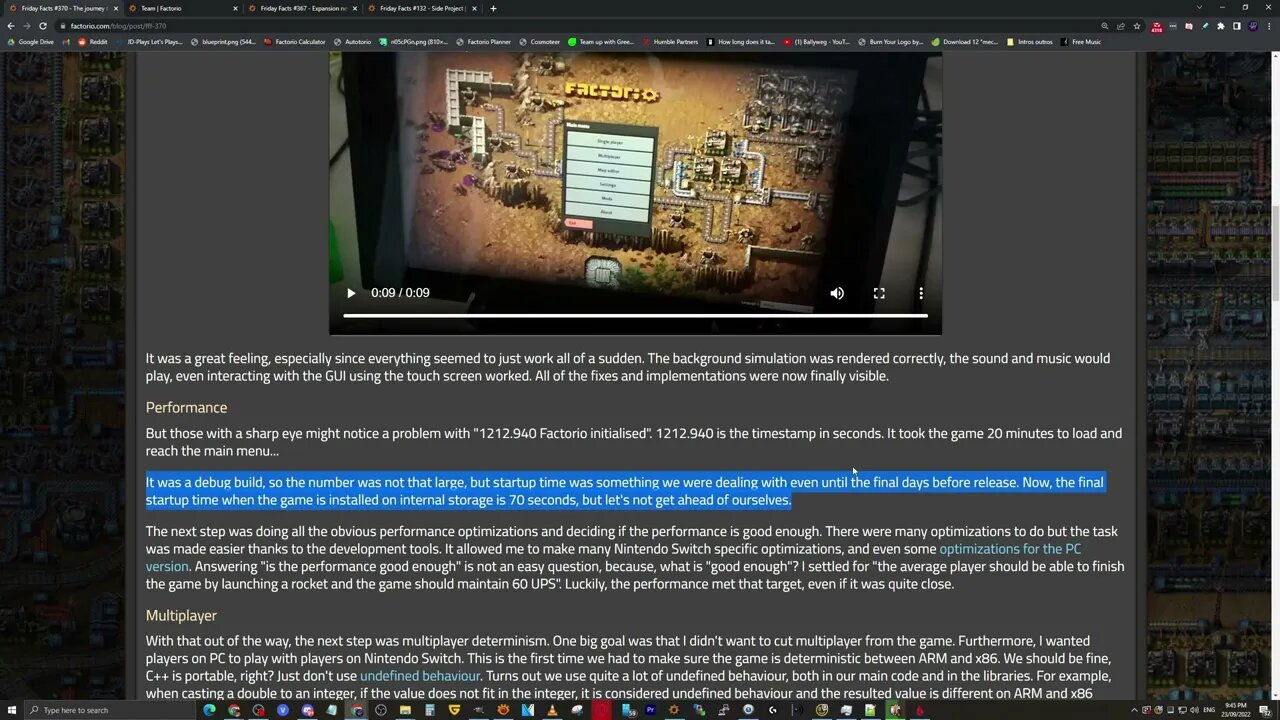Image resolution: width=1280 pixels, height=720 pixels.
Task: Open the browser side panel
Action: 1236,25
